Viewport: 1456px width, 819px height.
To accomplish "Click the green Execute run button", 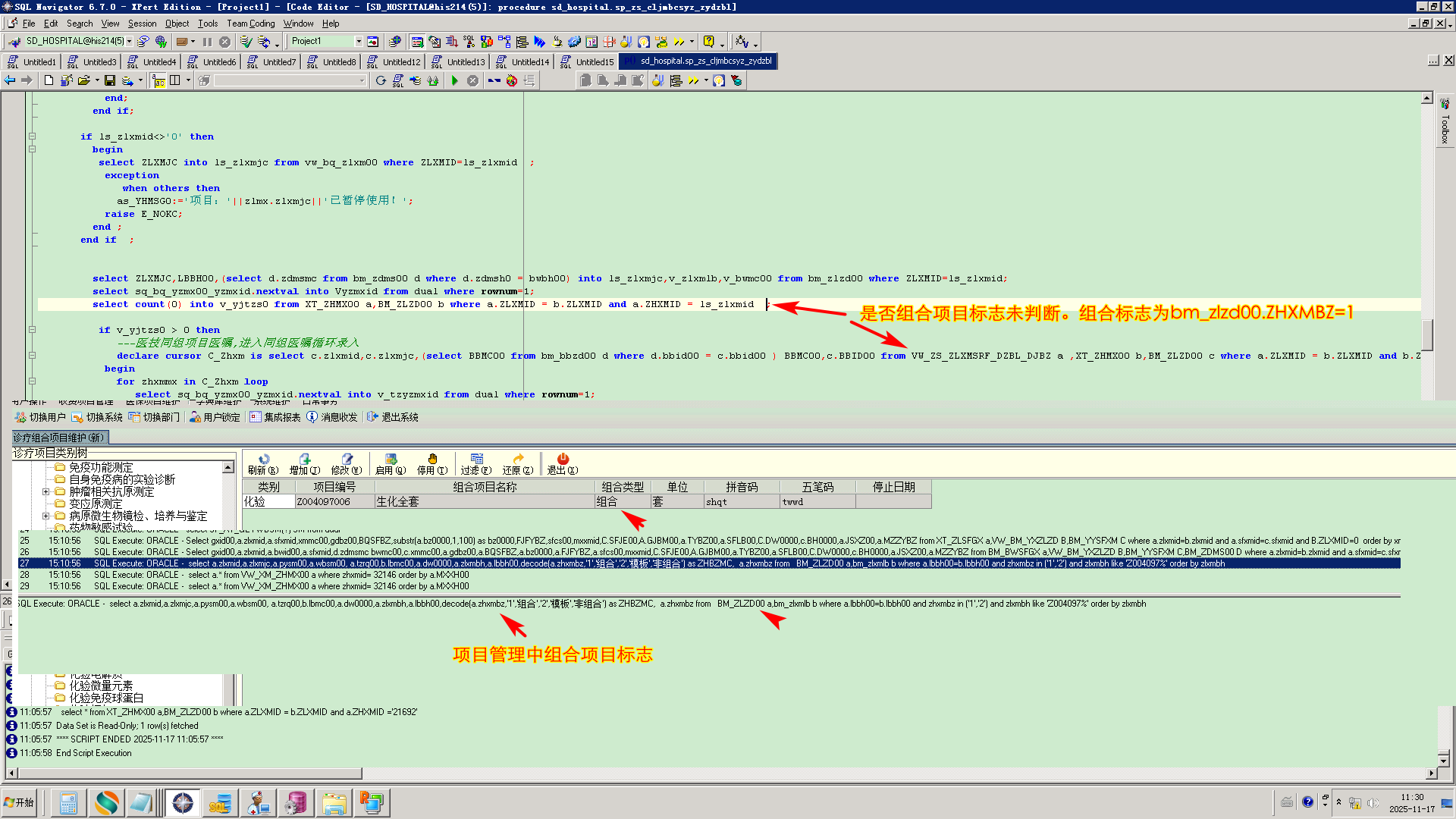I will (454, 80).
